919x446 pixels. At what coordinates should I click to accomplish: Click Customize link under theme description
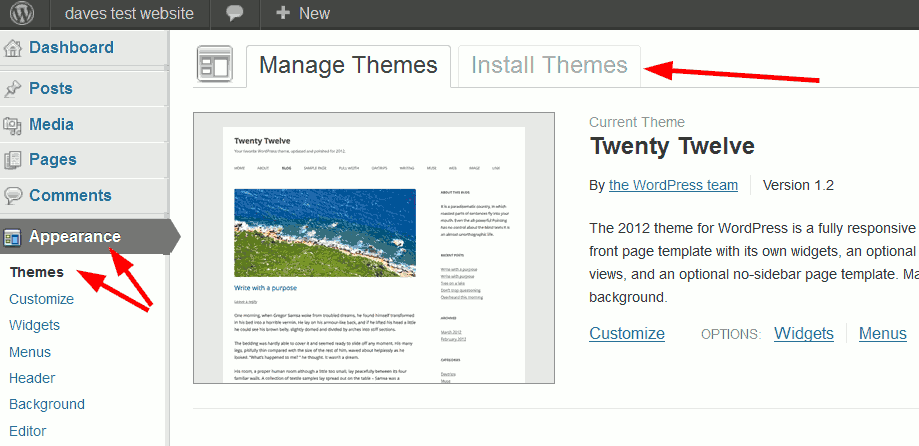point(627,333)
